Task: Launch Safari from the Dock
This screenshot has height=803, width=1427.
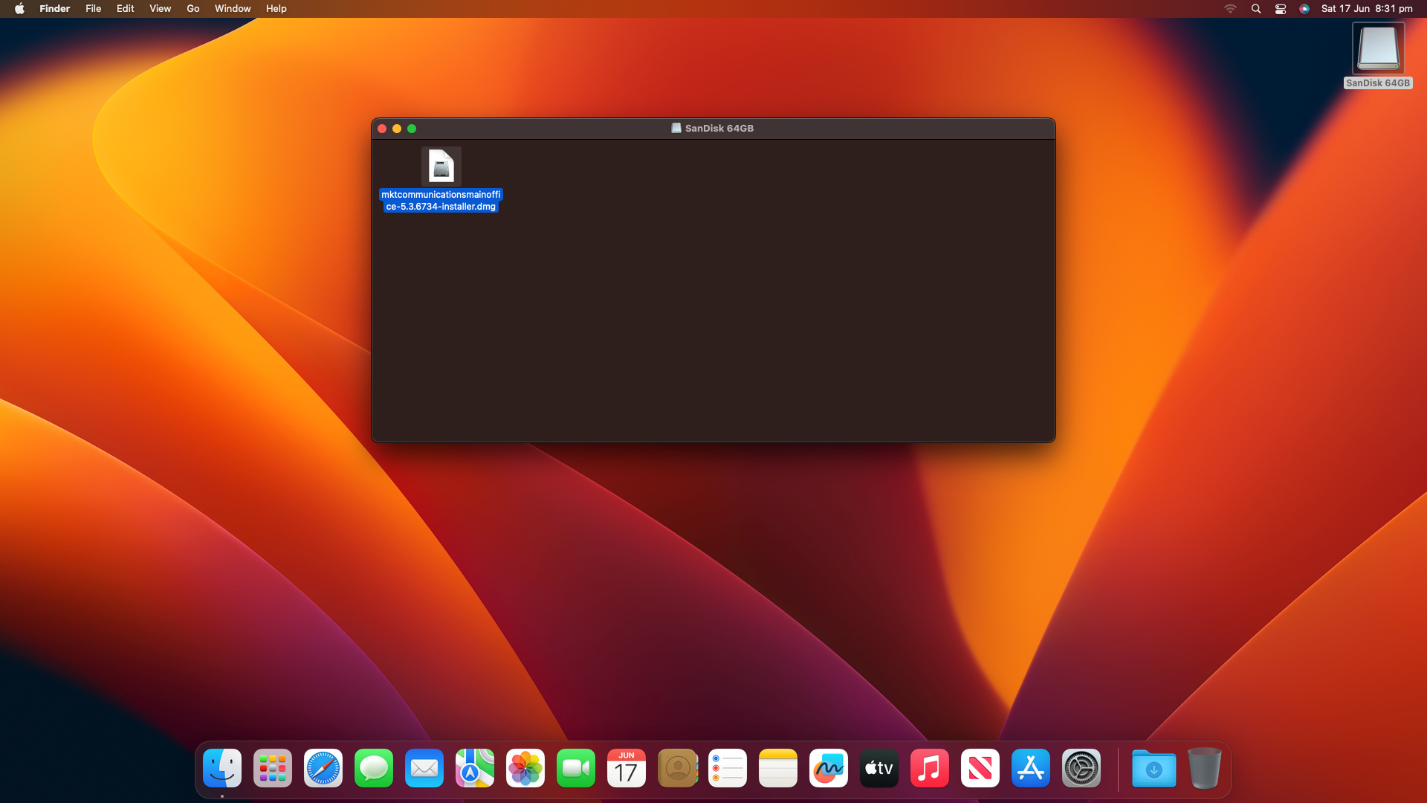Action: coord(323,768)
